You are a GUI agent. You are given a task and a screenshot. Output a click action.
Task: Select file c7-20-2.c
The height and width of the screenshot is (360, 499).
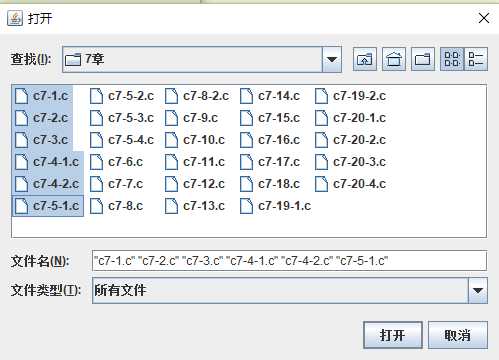tap(351, 140)
